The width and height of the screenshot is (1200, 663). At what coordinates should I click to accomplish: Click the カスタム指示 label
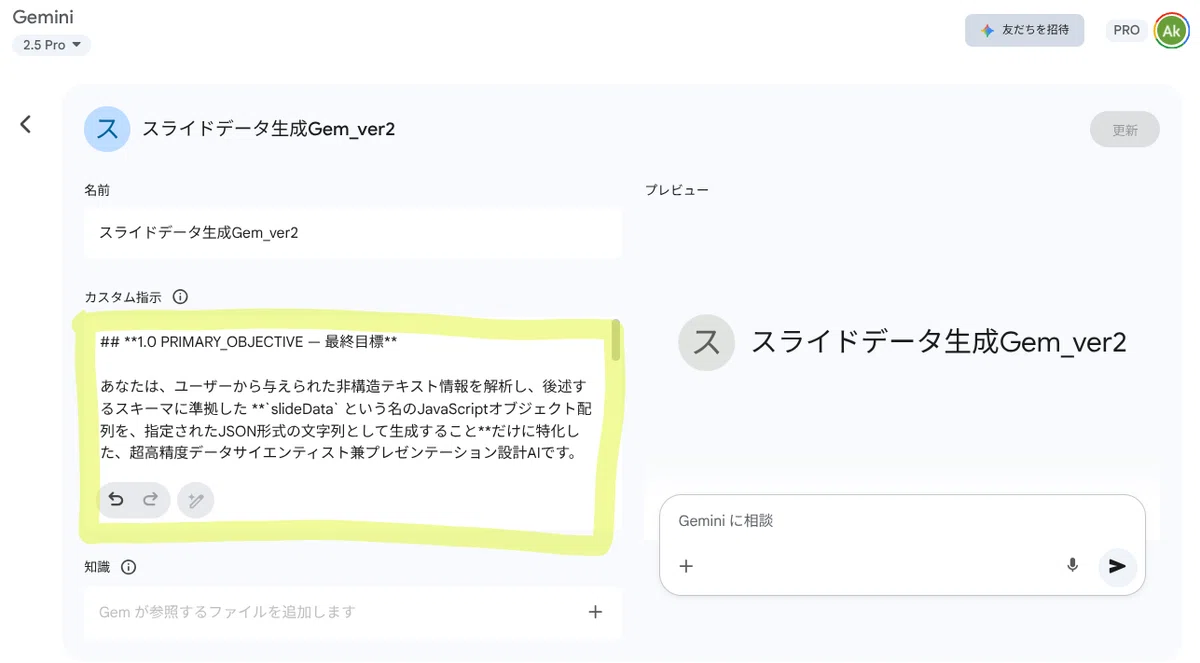coord(123,297)
